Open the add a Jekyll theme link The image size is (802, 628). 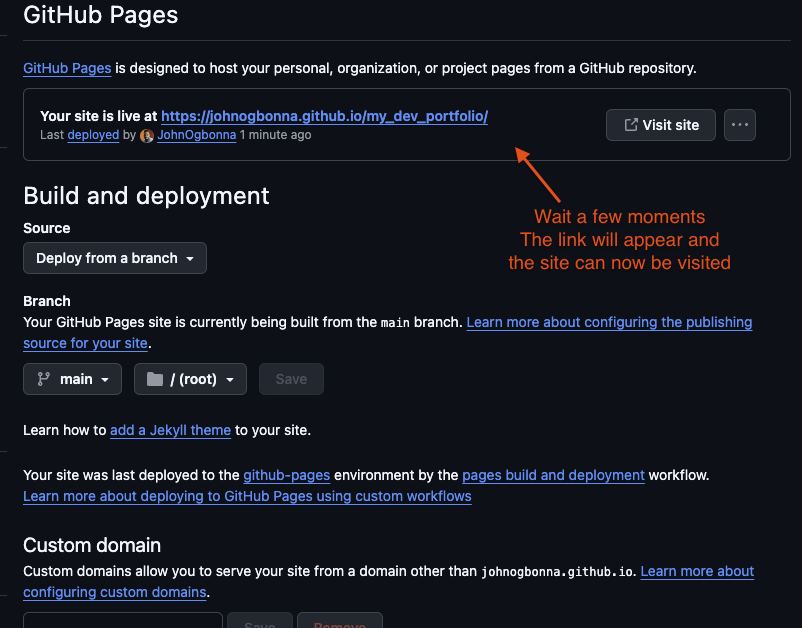[170, 430]
